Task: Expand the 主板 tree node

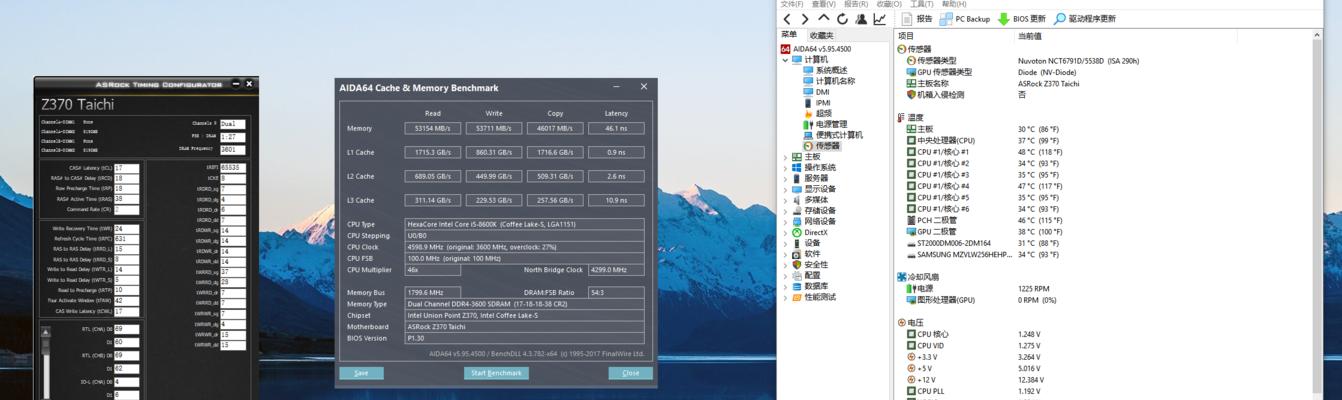Action: [x=785, y=157]
